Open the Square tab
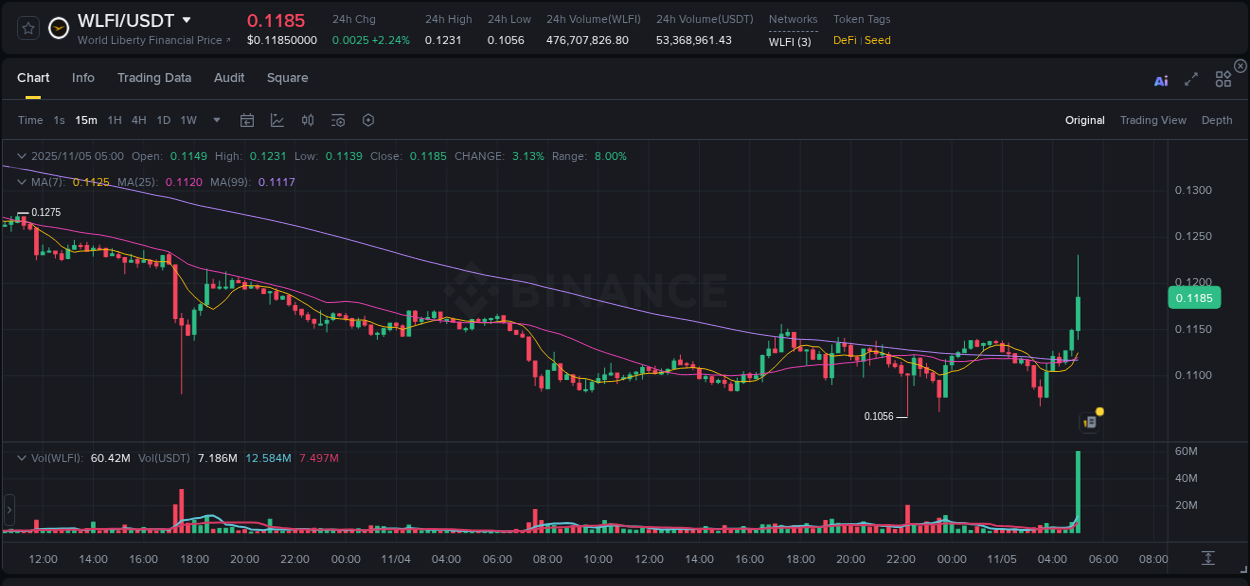The height and width of the screenshot is (586, 1250). [287, 77]
